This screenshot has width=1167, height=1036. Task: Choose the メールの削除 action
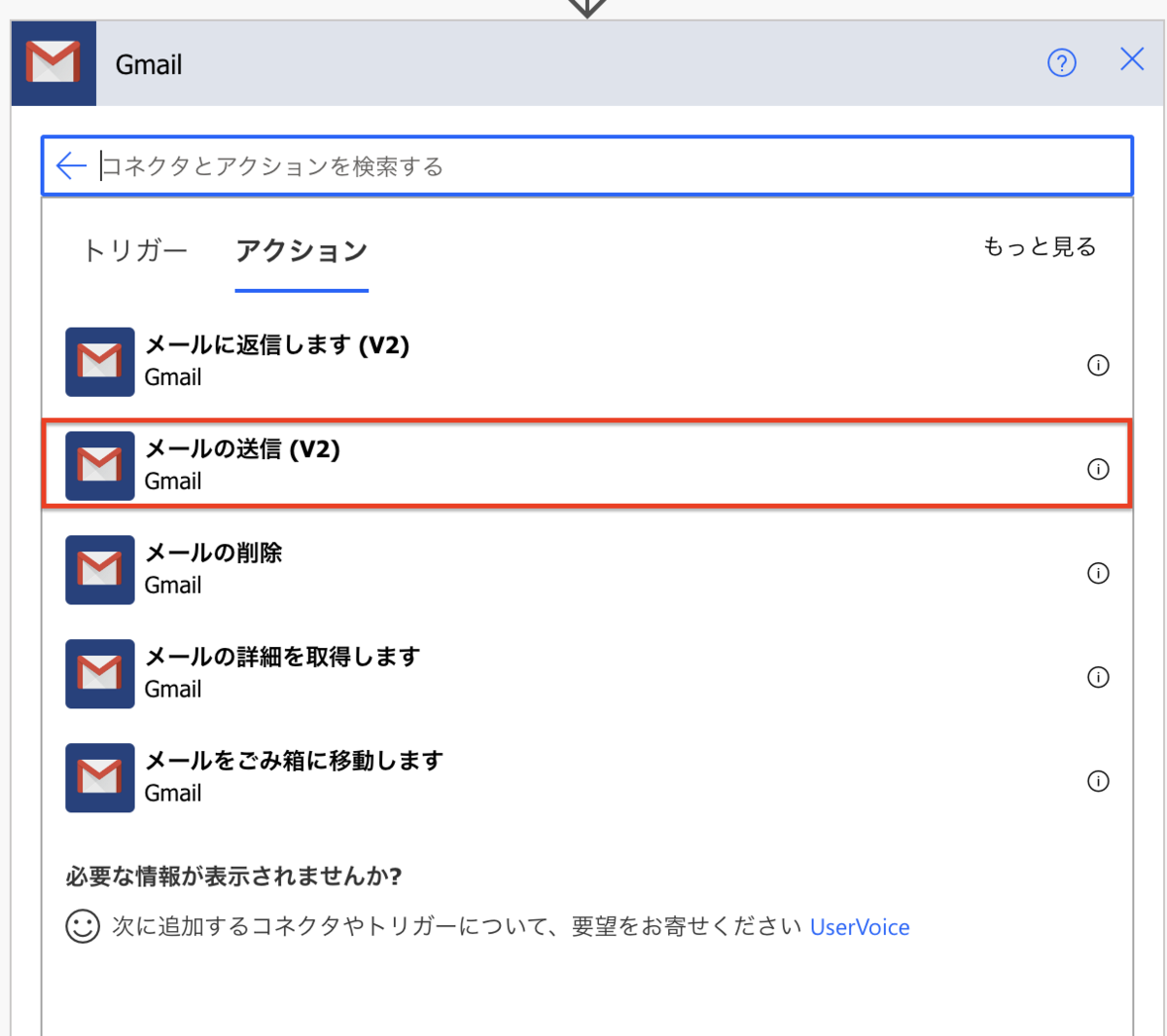point(587,570)
